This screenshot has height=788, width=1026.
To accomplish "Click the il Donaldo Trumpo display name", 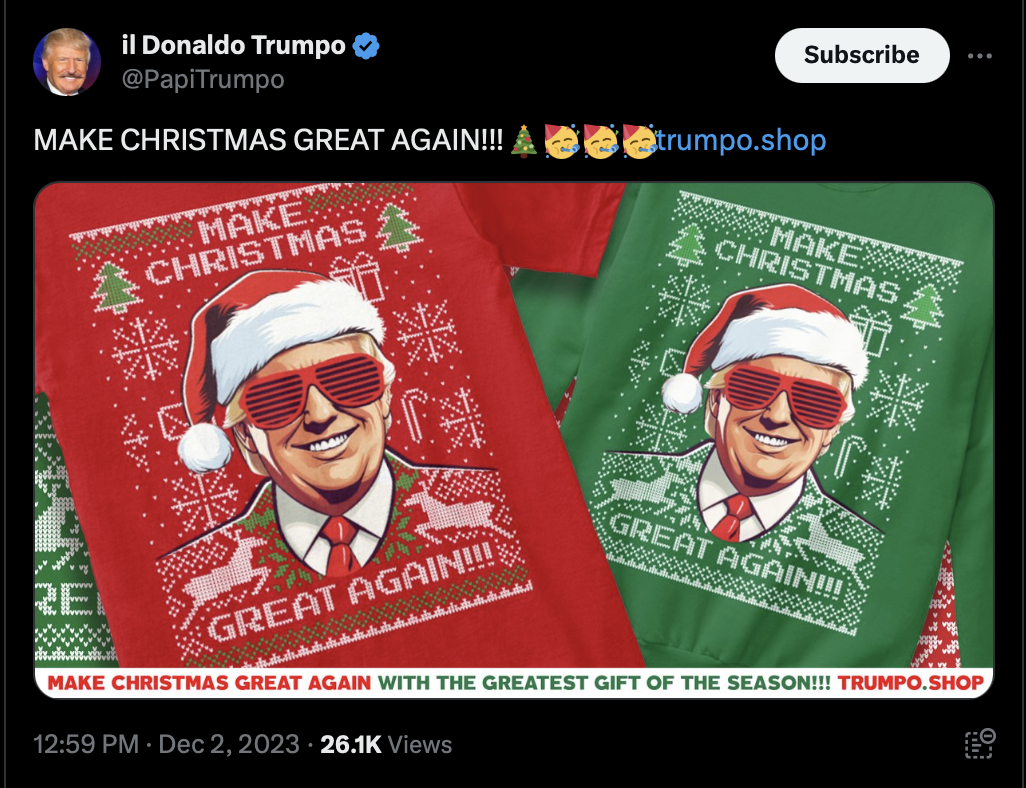I will point(234,45).
